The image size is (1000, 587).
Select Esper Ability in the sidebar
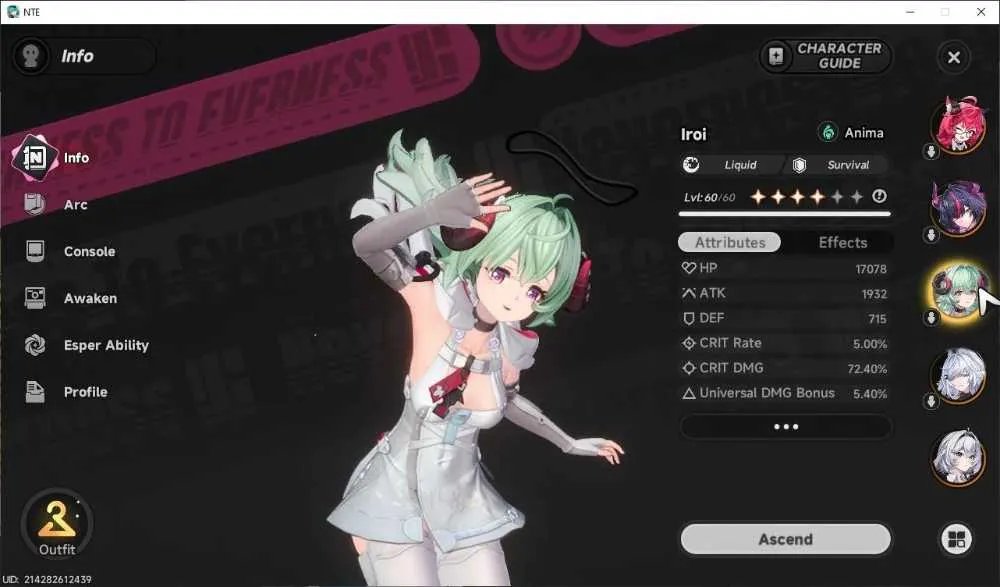(87, 345)
